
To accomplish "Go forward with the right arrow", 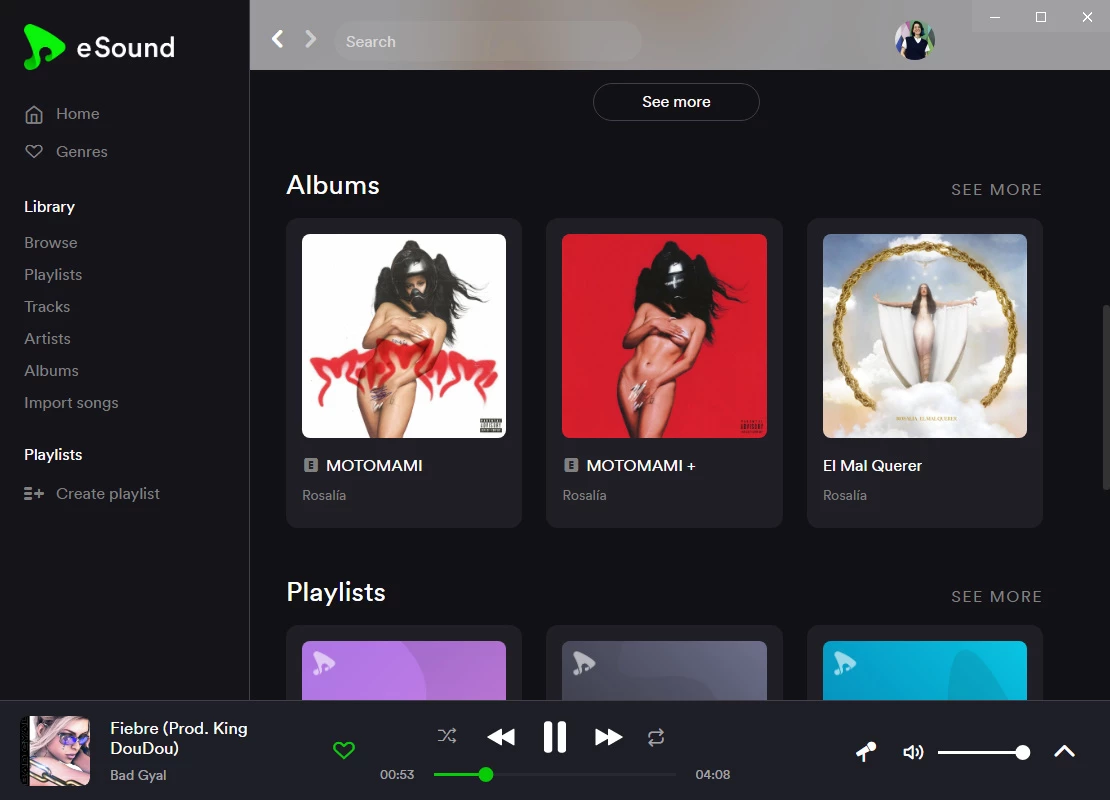I will [x=310, y=39].
